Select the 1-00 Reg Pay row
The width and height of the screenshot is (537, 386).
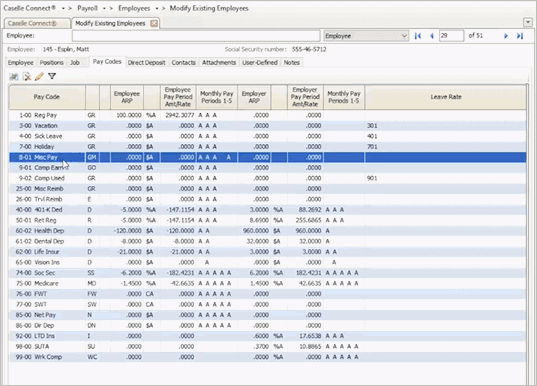point(267,115)
